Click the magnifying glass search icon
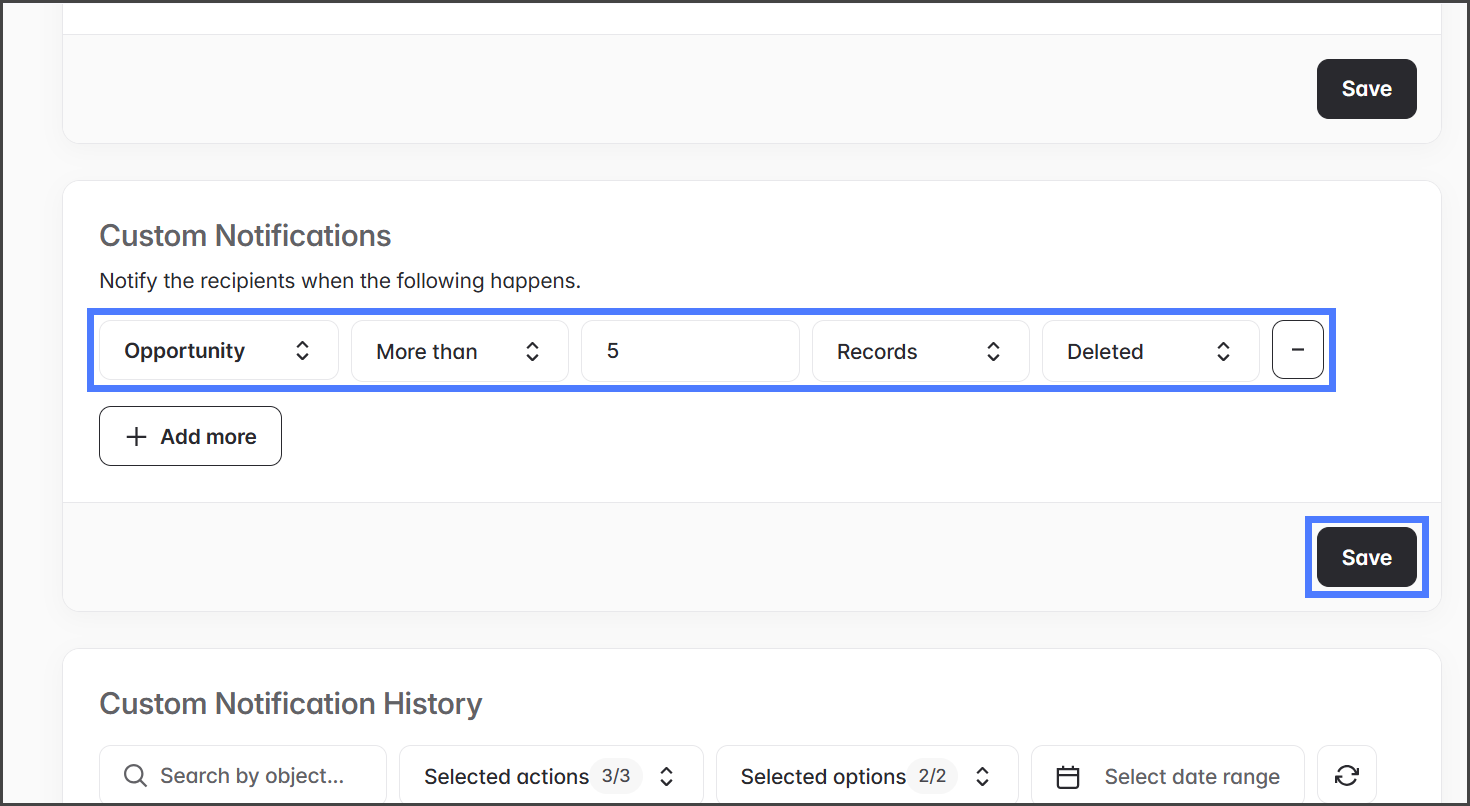This screenshot has width=1470, height=806. [x=135, y=776]
